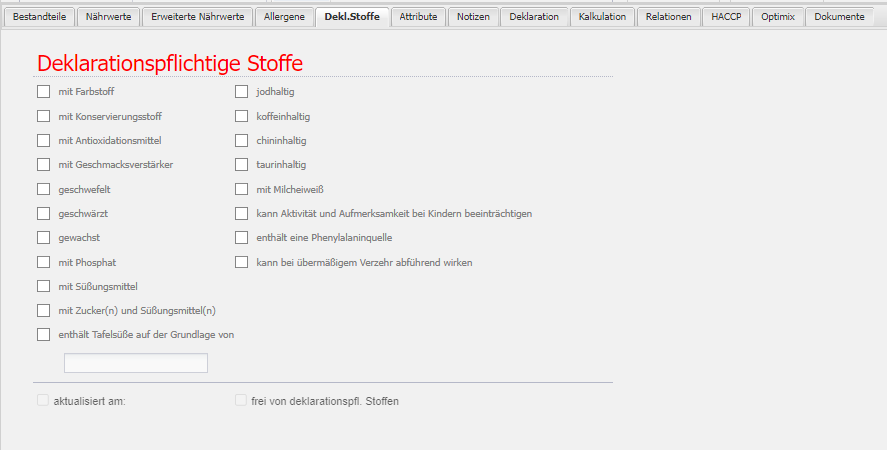Open the Nährwerte tab
The height and width of the screenshot is (450, 887).
coord(108,17)
